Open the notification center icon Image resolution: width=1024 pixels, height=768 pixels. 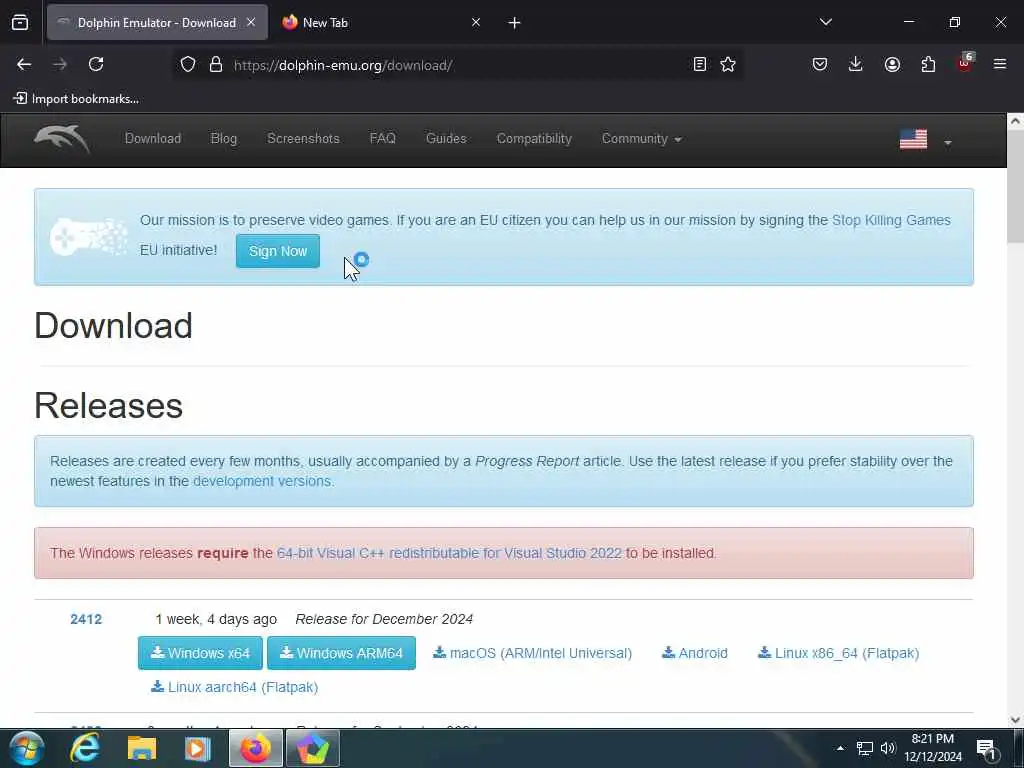tap(987, 749)
